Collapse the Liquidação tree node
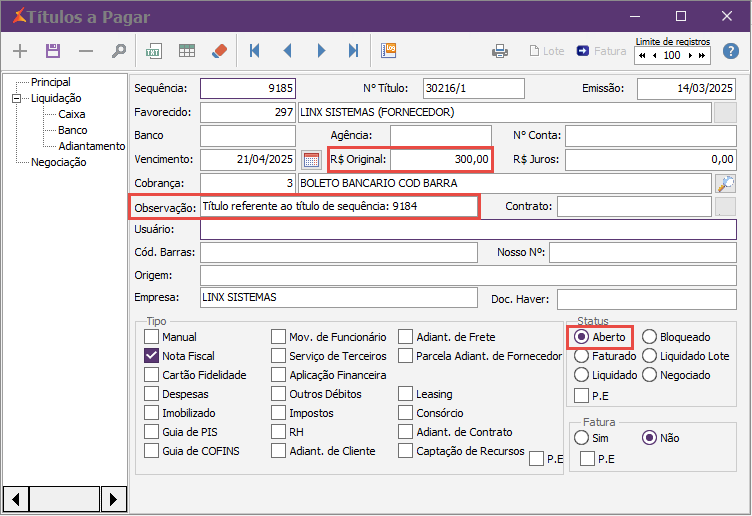Viewport: 752px width, 516px height. 16,98
